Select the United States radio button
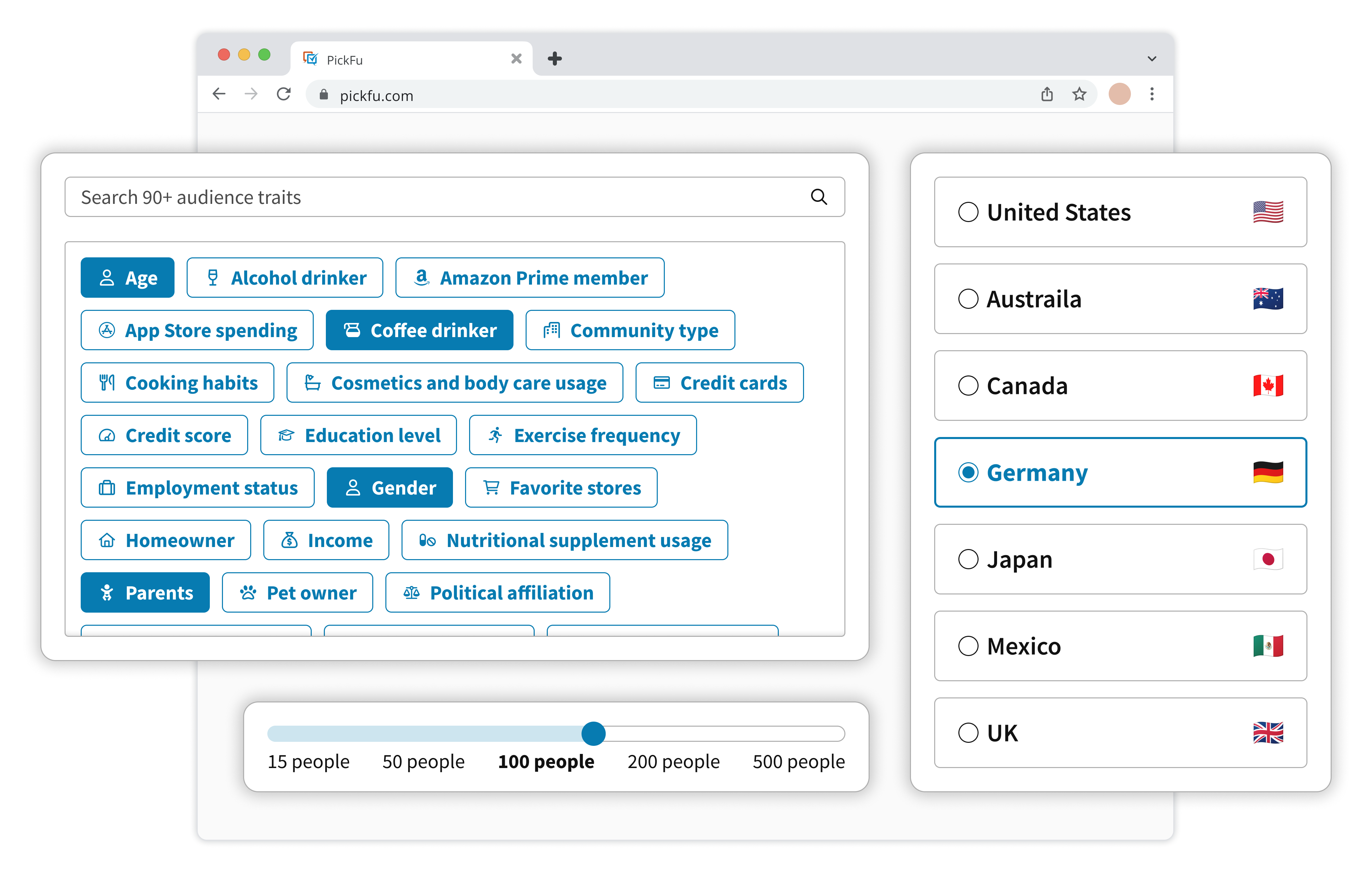This screenshot has width=1372, height=872. [x=968, y=212]
